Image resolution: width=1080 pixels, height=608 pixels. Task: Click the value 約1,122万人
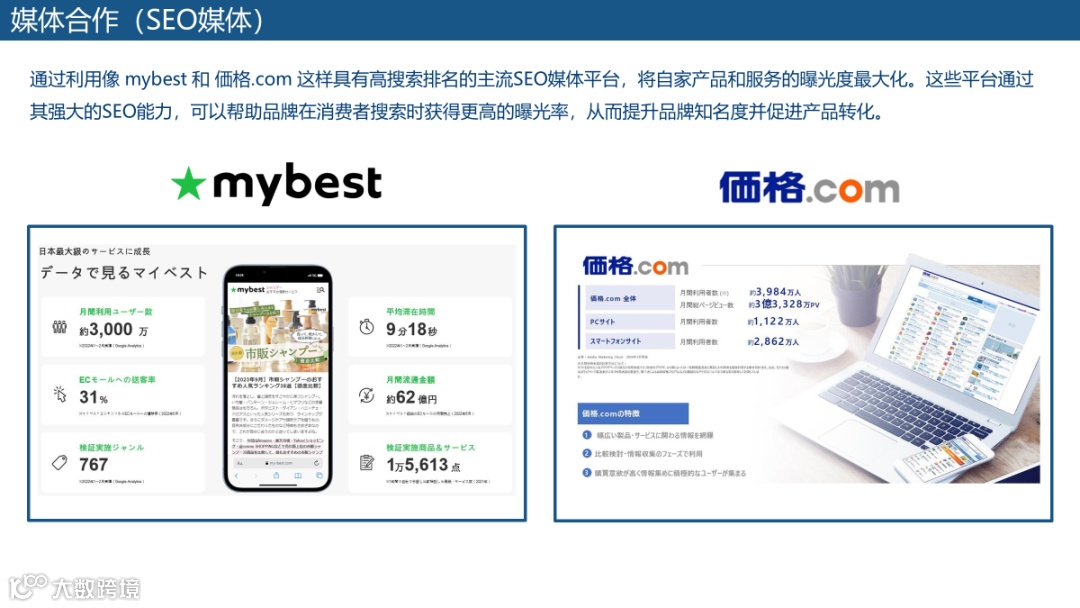773,322
